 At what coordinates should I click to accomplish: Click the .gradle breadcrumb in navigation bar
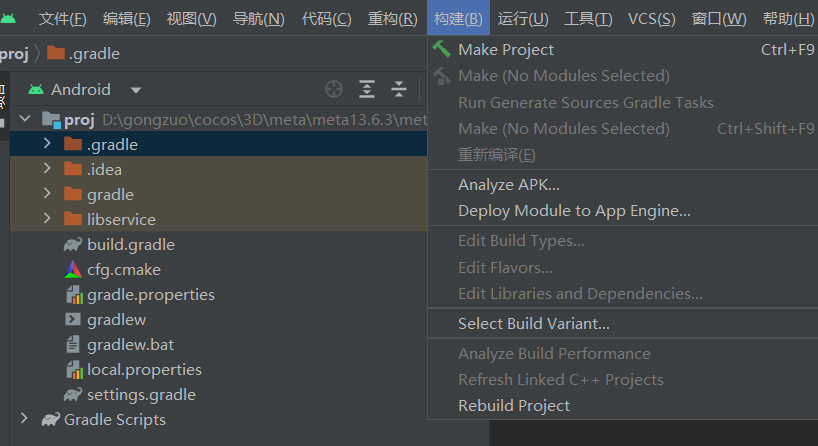point(94,54)
